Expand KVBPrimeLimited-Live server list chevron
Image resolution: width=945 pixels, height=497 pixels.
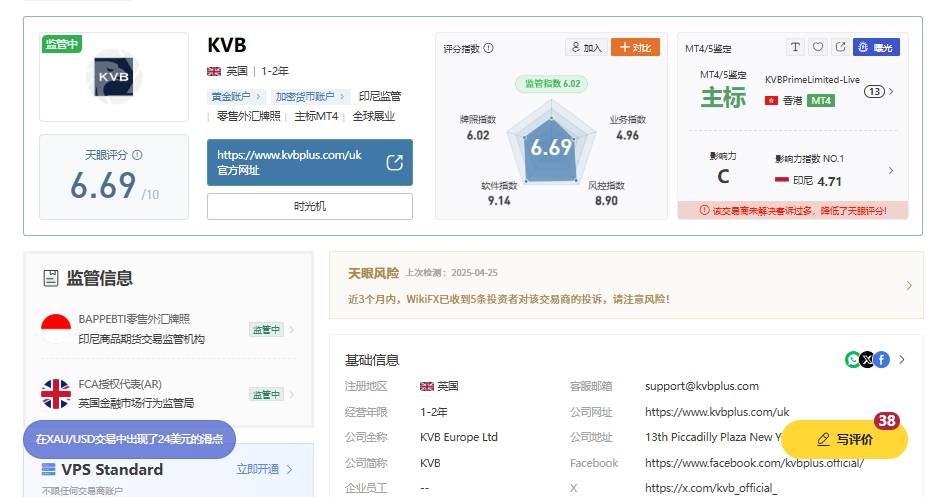tap(891, 92)
